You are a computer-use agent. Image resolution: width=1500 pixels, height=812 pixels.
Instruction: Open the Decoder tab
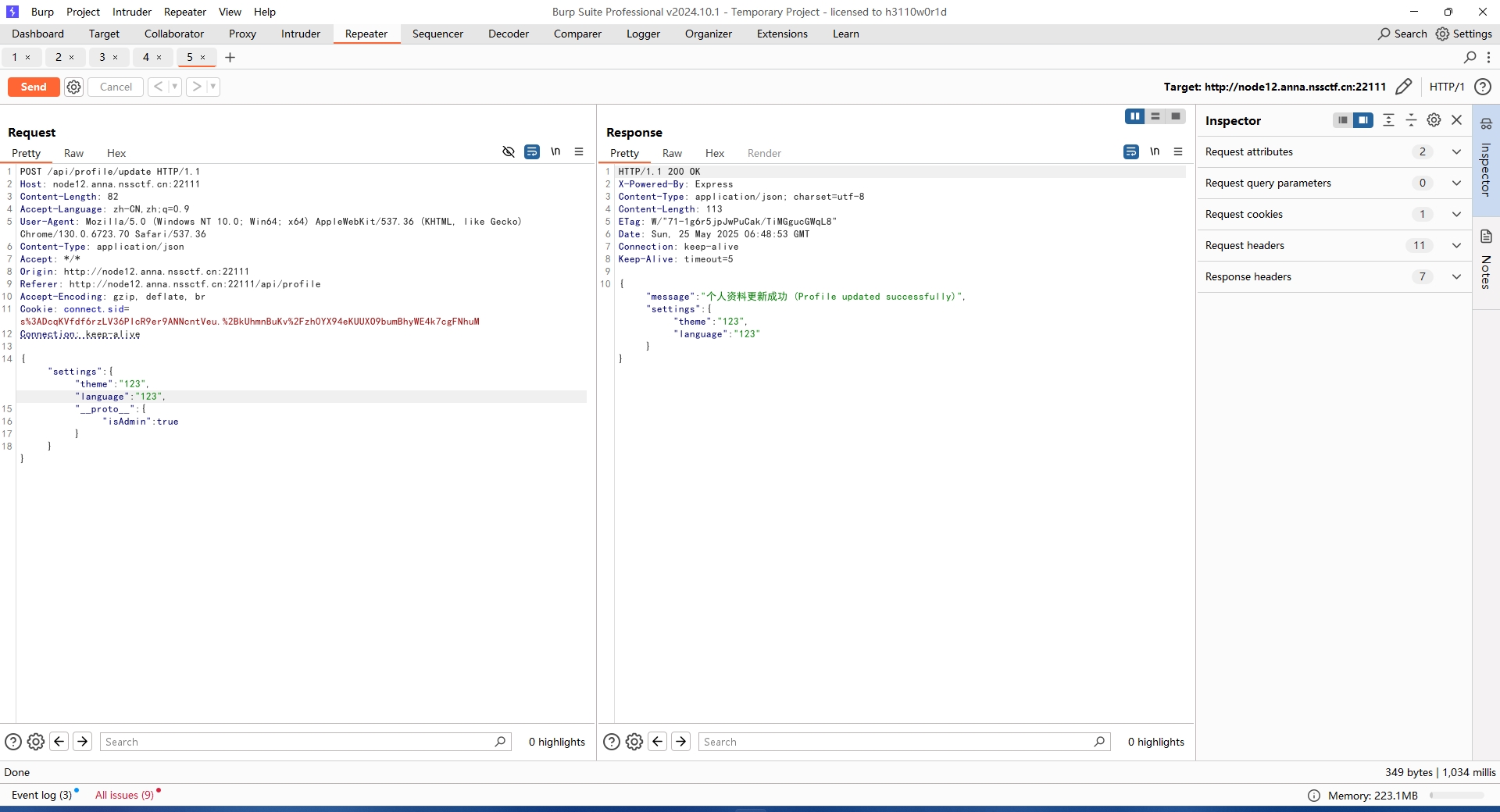pyautogui.click(x=509, y=34)
